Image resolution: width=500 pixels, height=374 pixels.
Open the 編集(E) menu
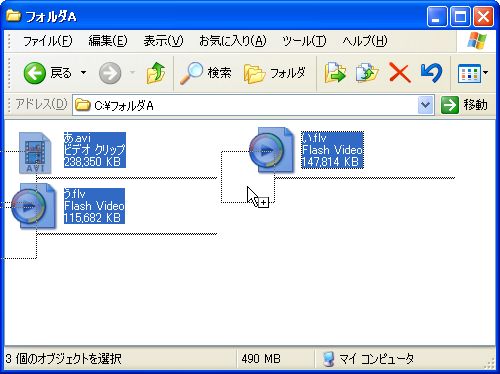(x=108, y=41)
